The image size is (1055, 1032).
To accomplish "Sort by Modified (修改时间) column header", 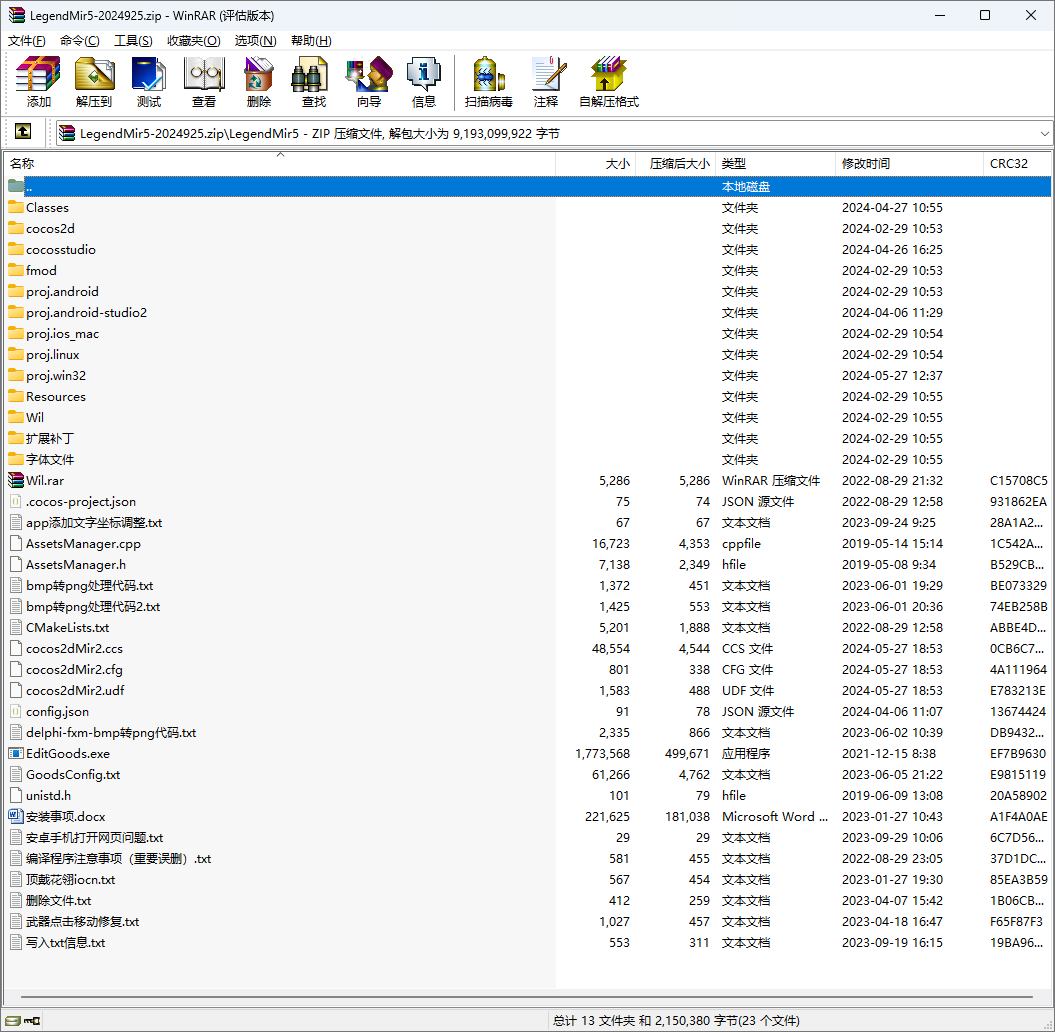I will 909,163.
